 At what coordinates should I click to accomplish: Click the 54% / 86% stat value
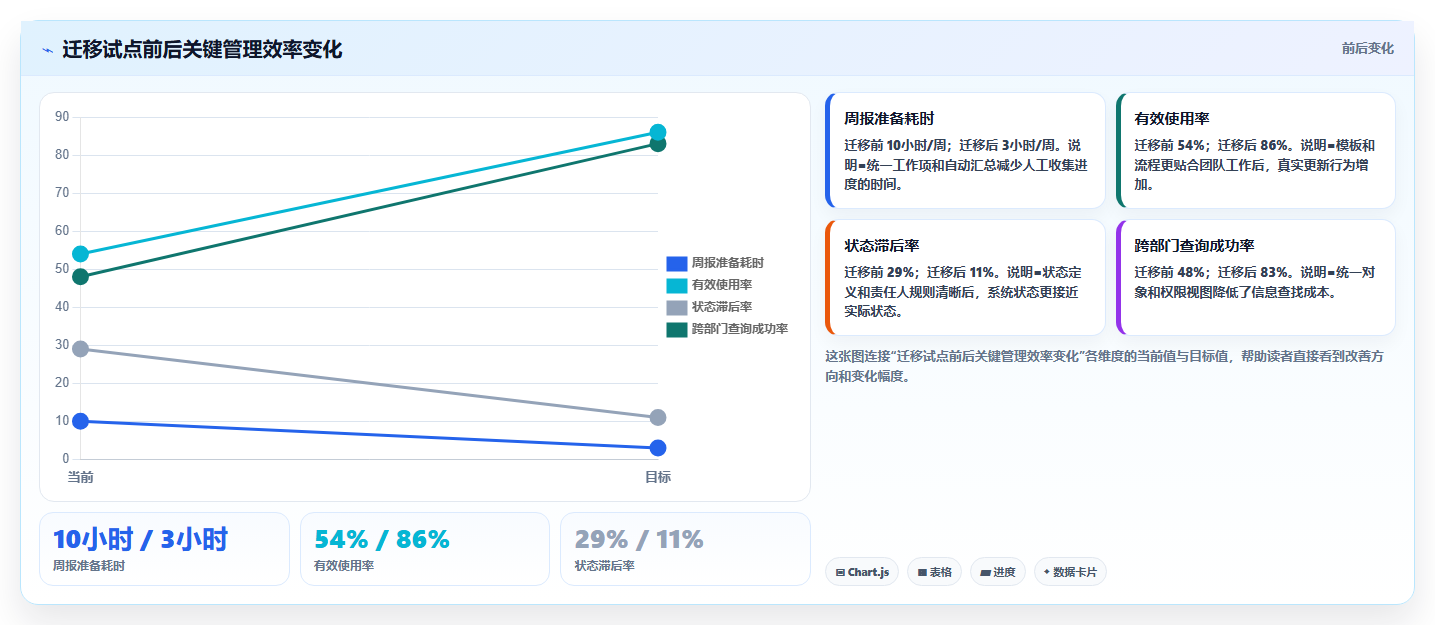382,540
